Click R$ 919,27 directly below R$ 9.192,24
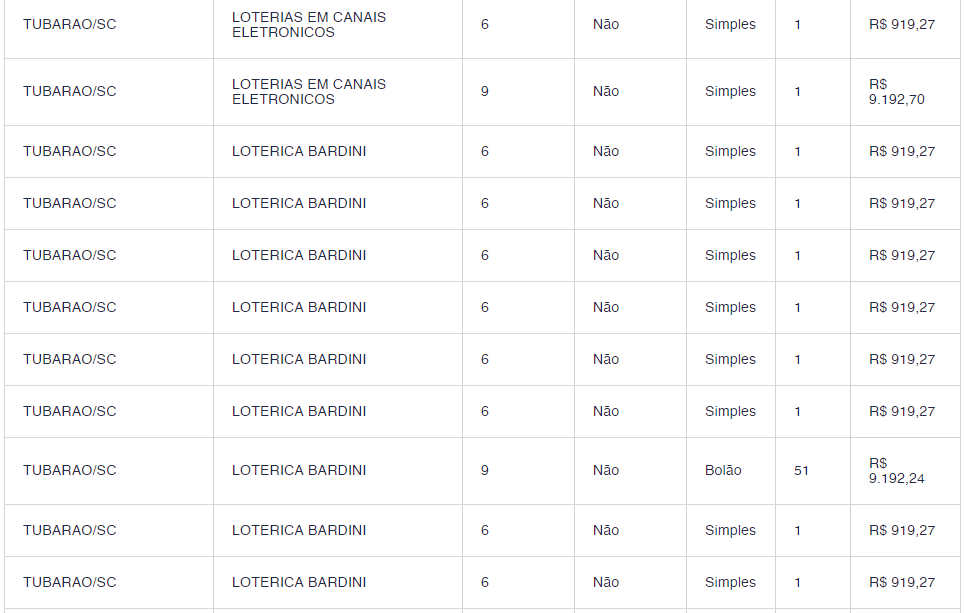This screenshot has width=965, height=613. [x=902, y=531]
